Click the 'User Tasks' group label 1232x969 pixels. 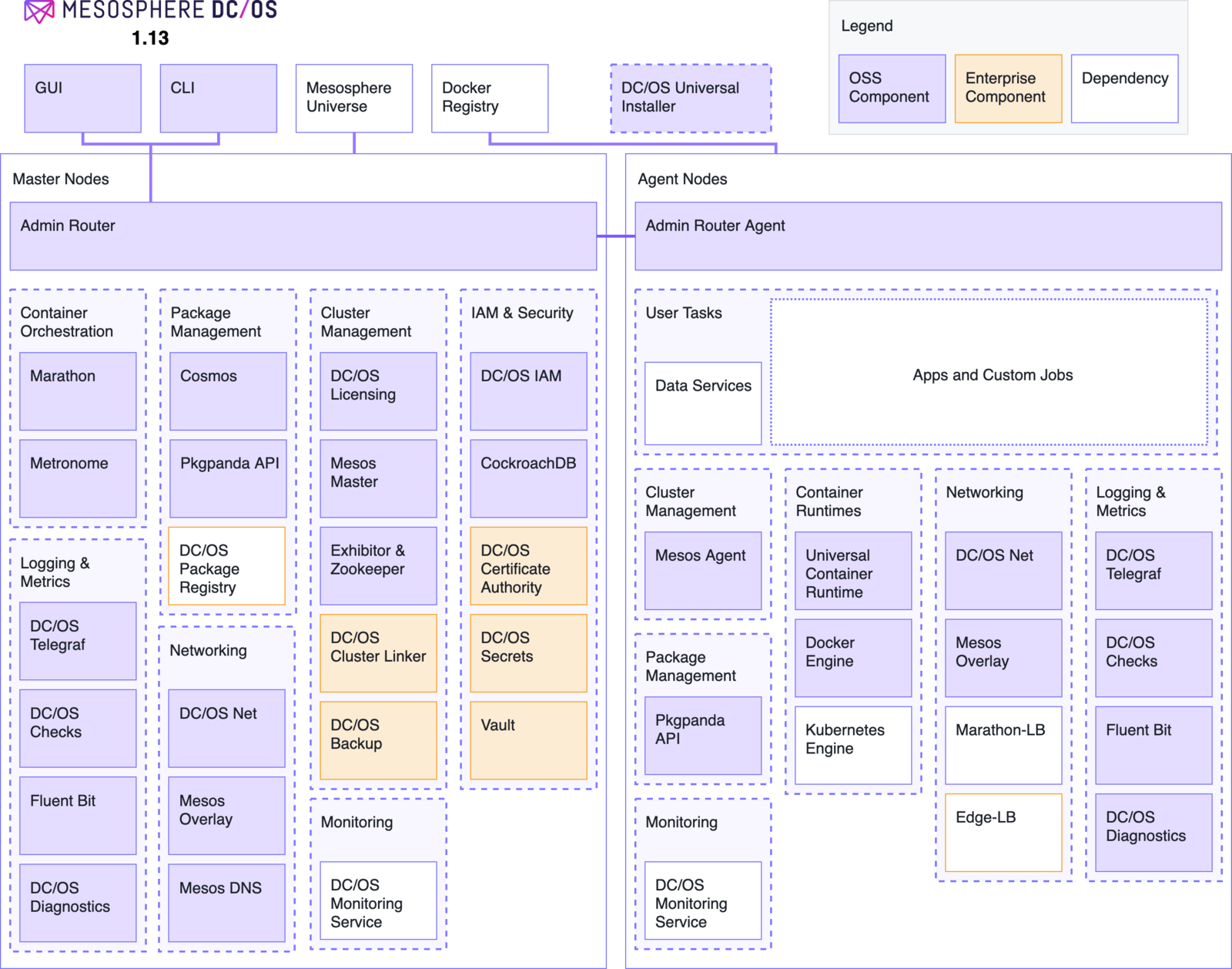pyautogui.click(x=684, y=313)
